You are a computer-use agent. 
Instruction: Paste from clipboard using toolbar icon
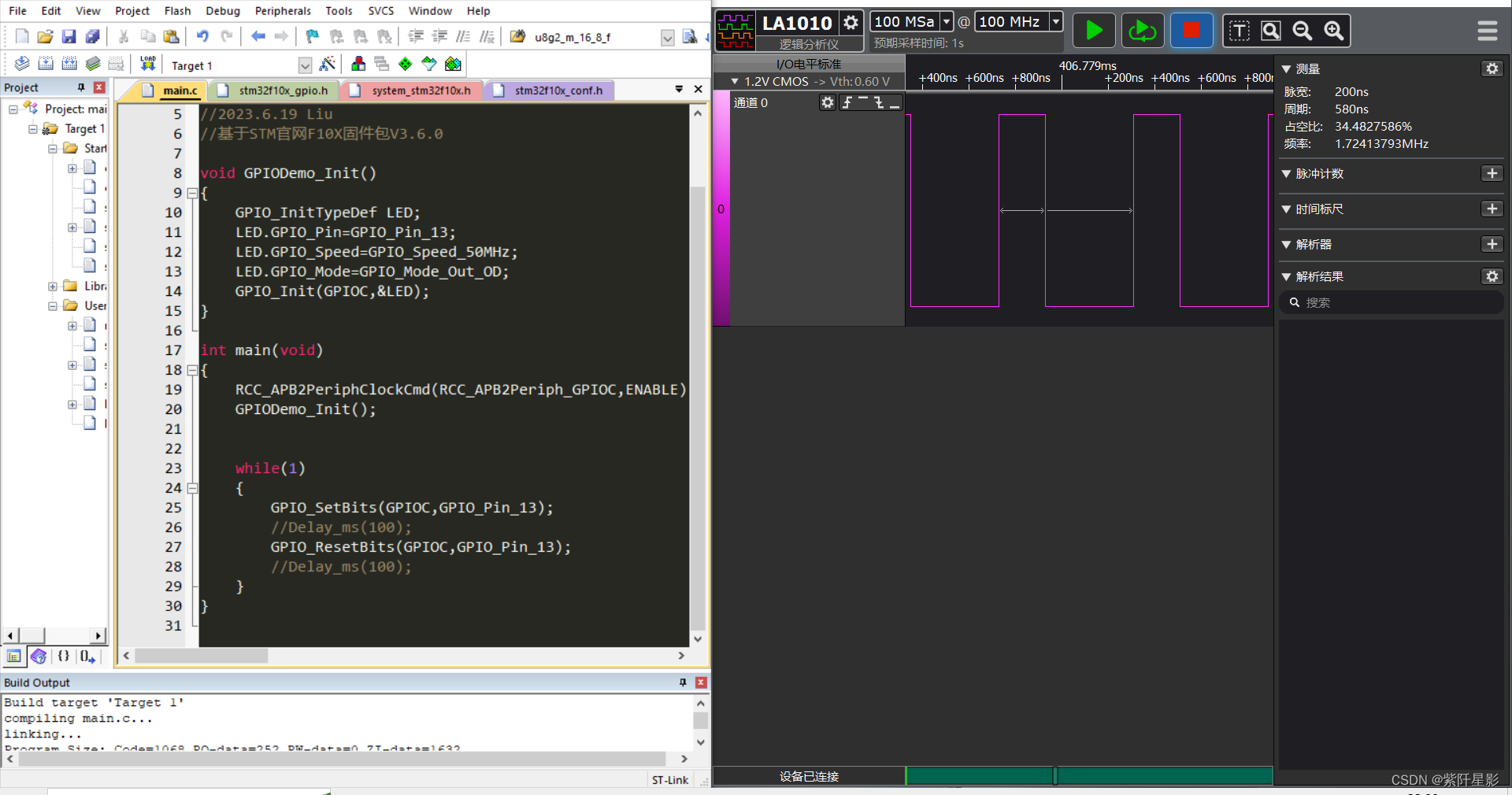[x=171, y=36]
